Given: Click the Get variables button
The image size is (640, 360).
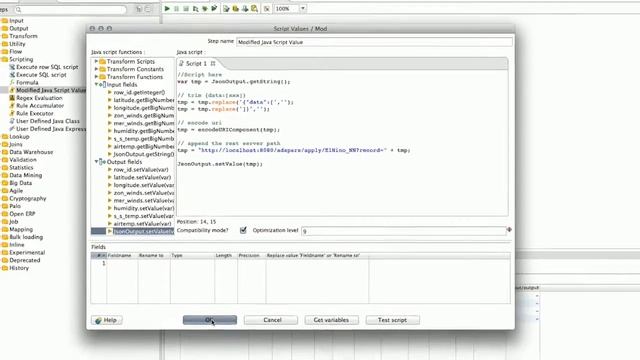Looking at the screenshot, I should click(x=331, y=320).
